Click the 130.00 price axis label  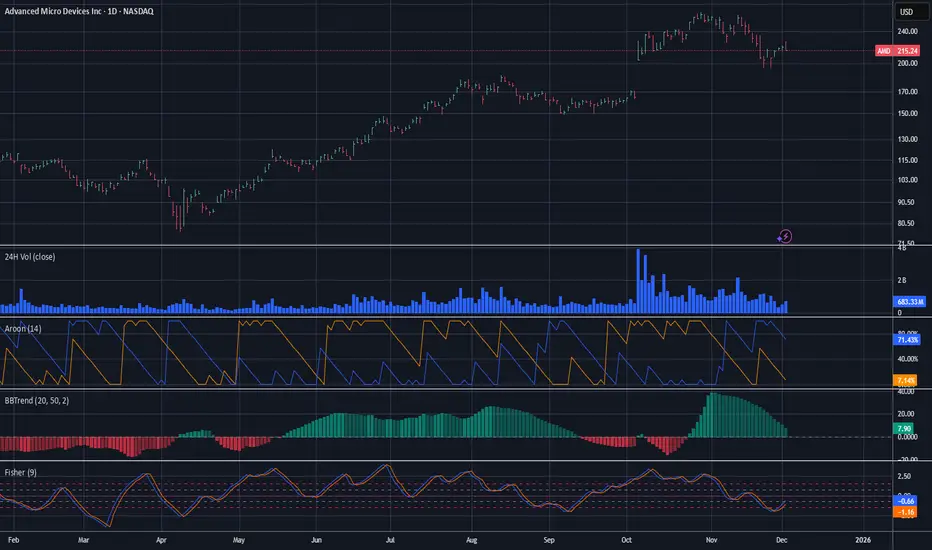tap(908, 139)
